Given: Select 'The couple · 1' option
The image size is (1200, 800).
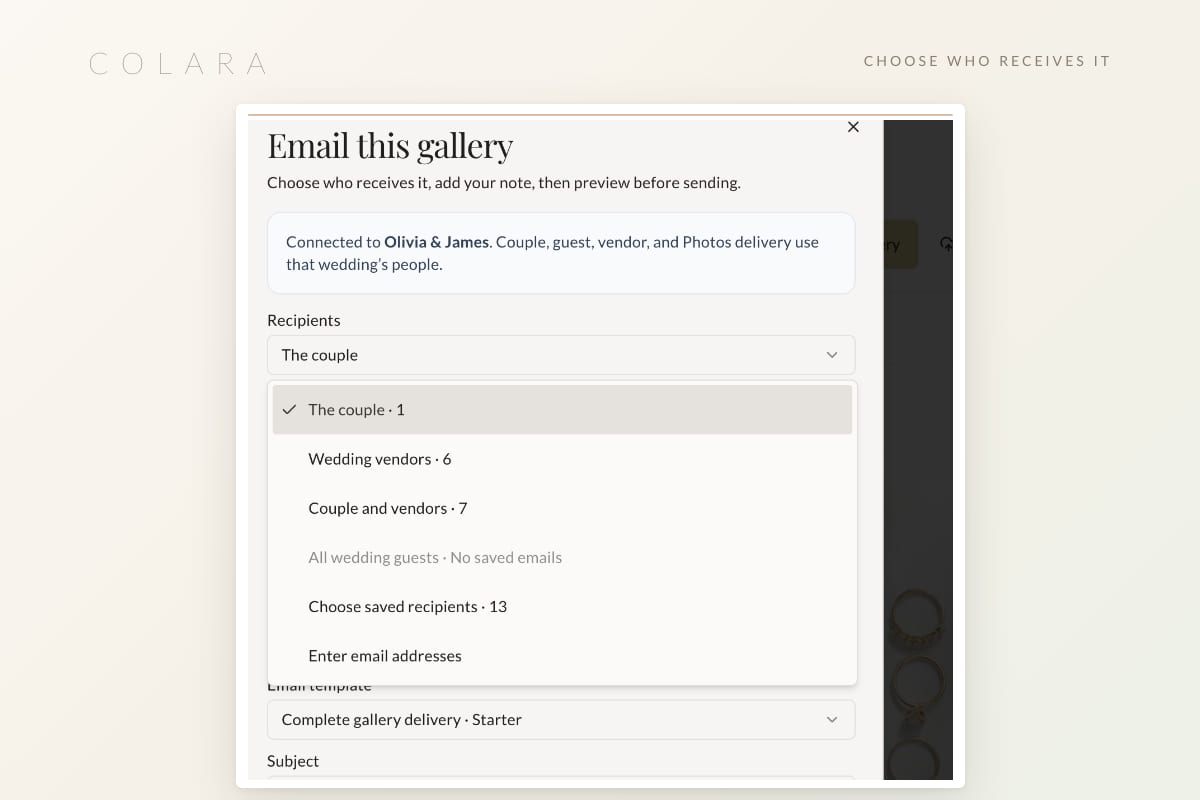Looking at the screenshot, I should click(562, 410).
